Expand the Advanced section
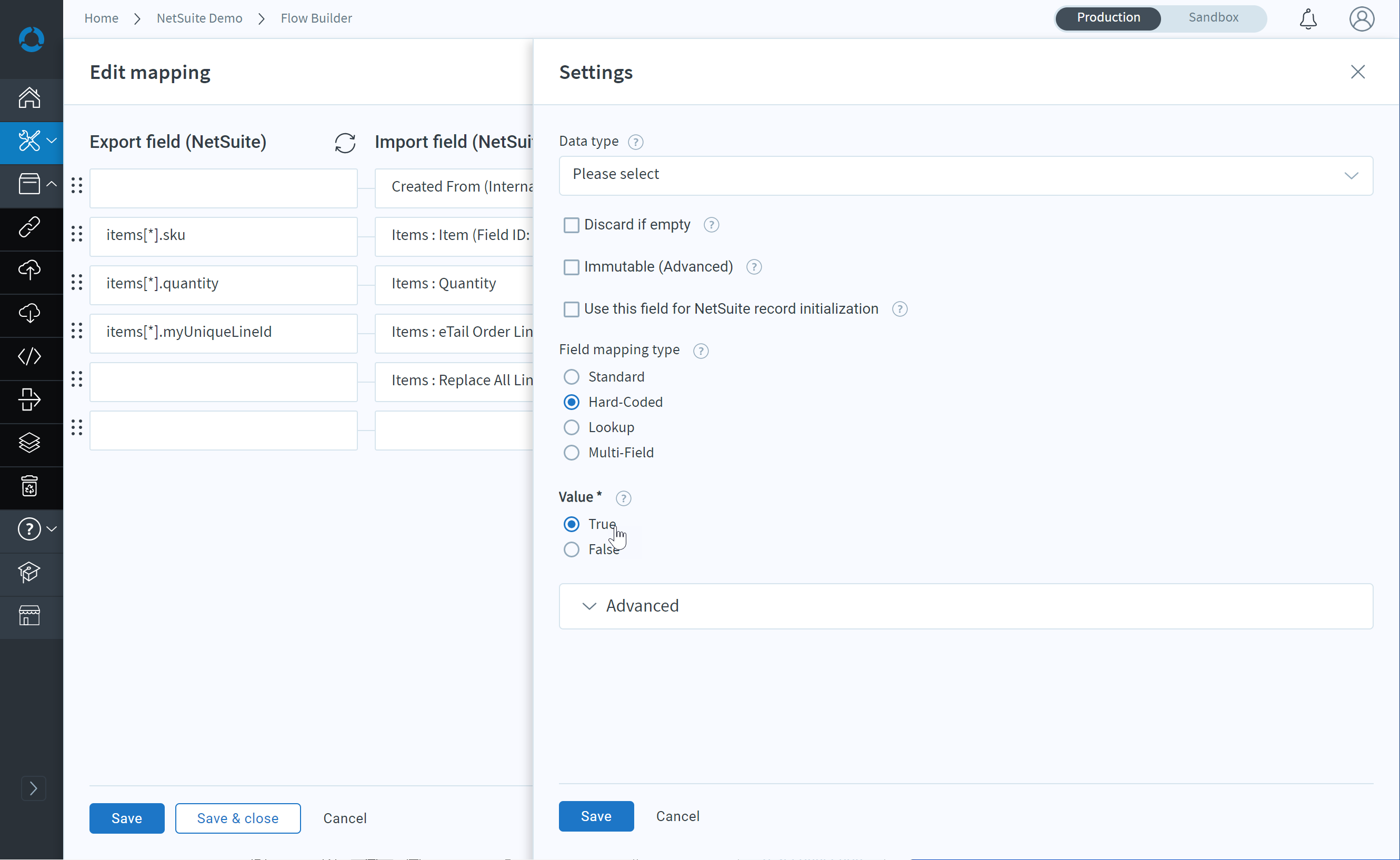 pos(966,606)
